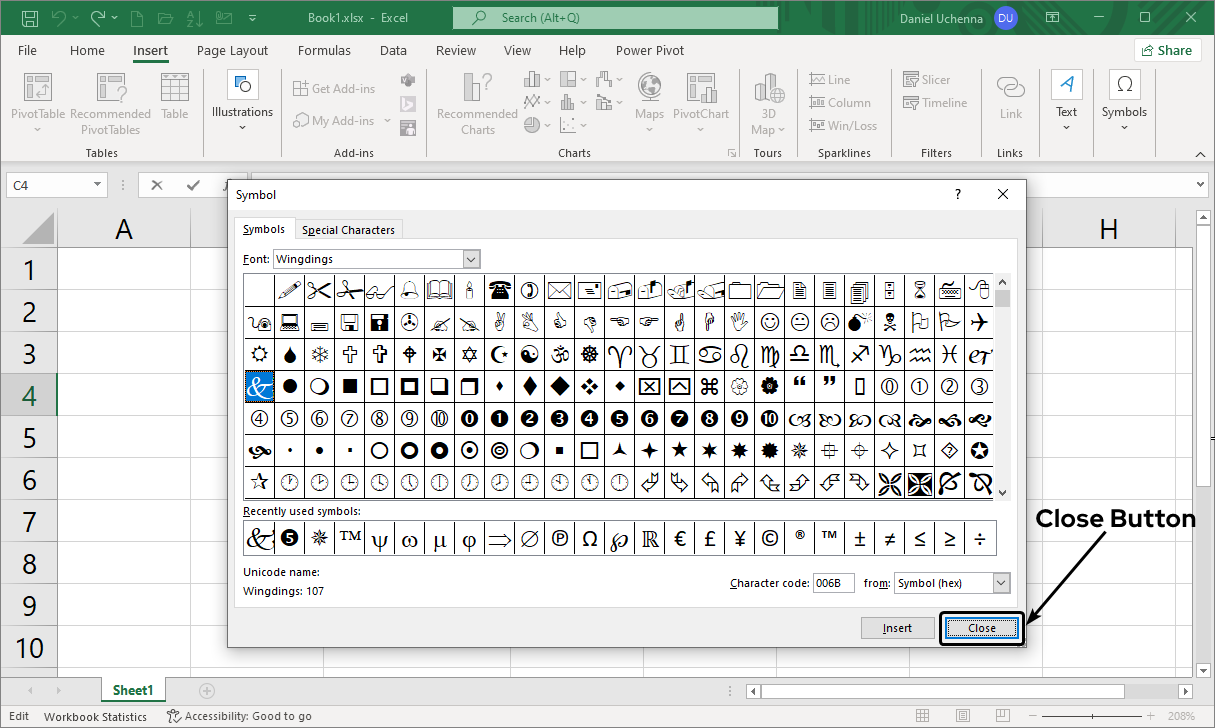1215x728 pixels.
Task: Click into the Character code field
Action: [833, 583]
